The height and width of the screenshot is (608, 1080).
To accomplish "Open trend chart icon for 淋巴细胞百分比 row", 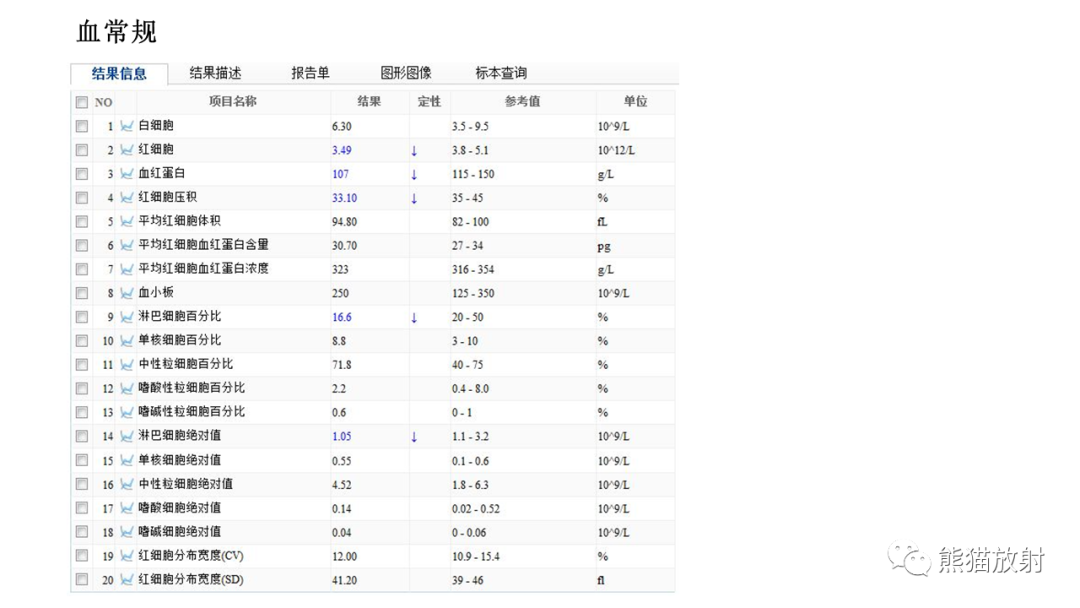I will (x=127, y=317).
